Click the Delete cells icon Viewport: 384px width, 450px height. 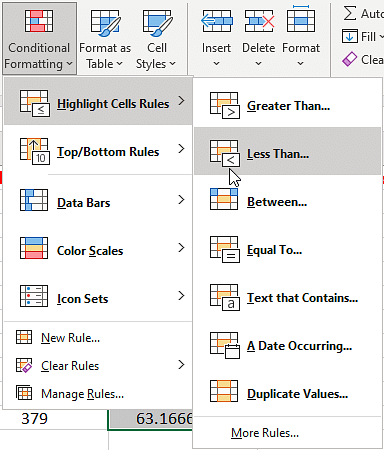[259, 21]
